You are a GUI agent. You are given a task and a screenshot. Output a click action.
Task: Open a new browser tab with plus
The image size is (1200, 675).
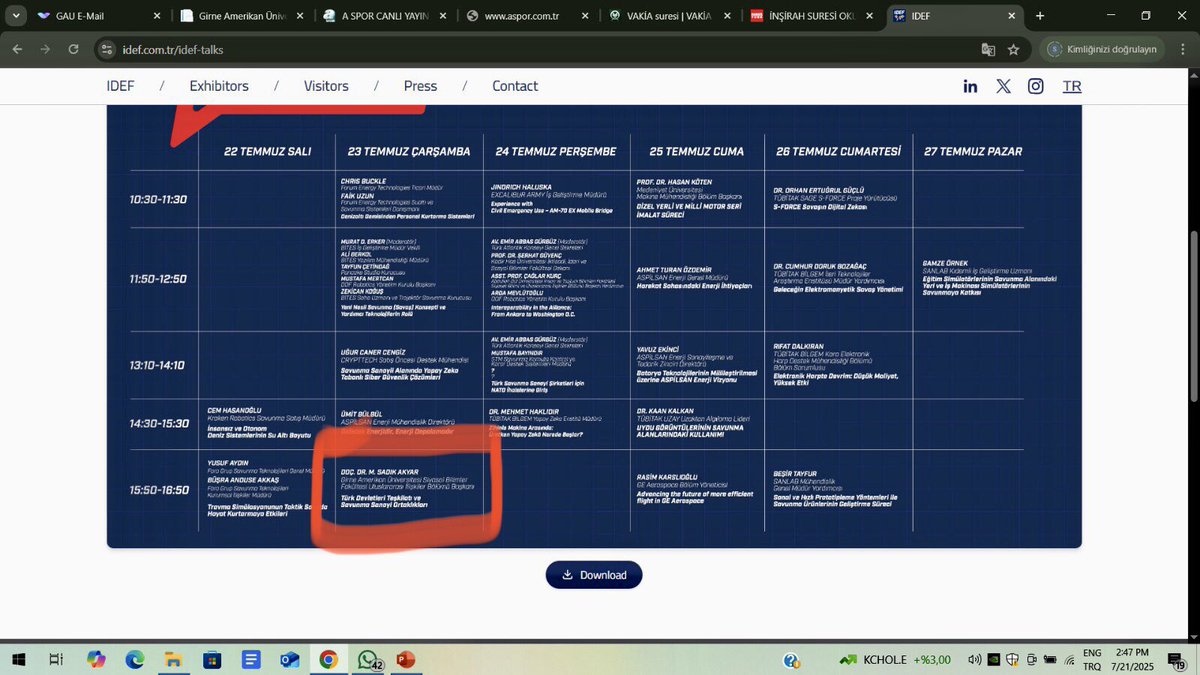pos(1040,16)
